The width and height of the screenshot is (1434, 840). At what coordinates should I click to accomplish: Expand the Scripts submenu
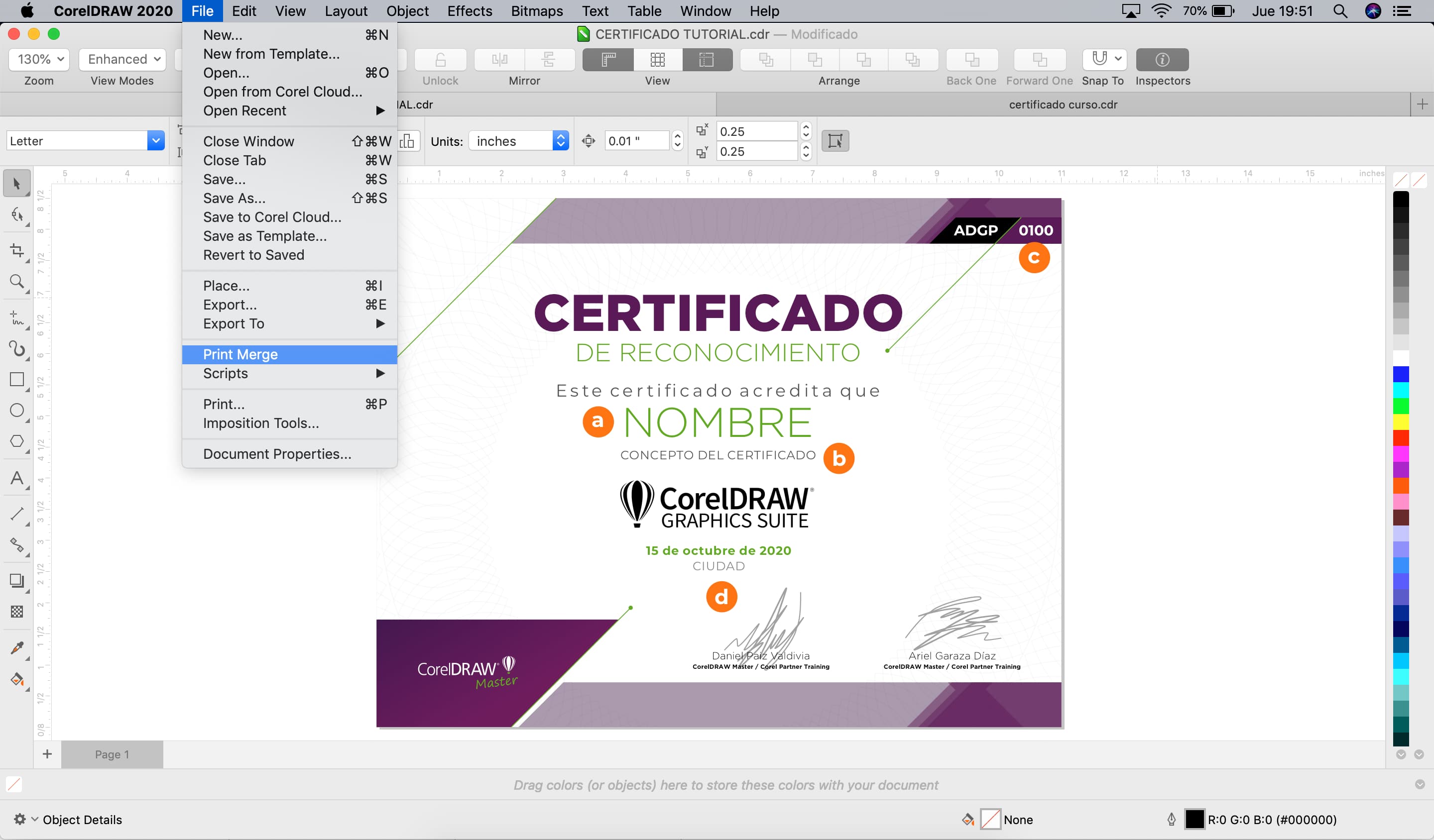(x=290, y=374)
